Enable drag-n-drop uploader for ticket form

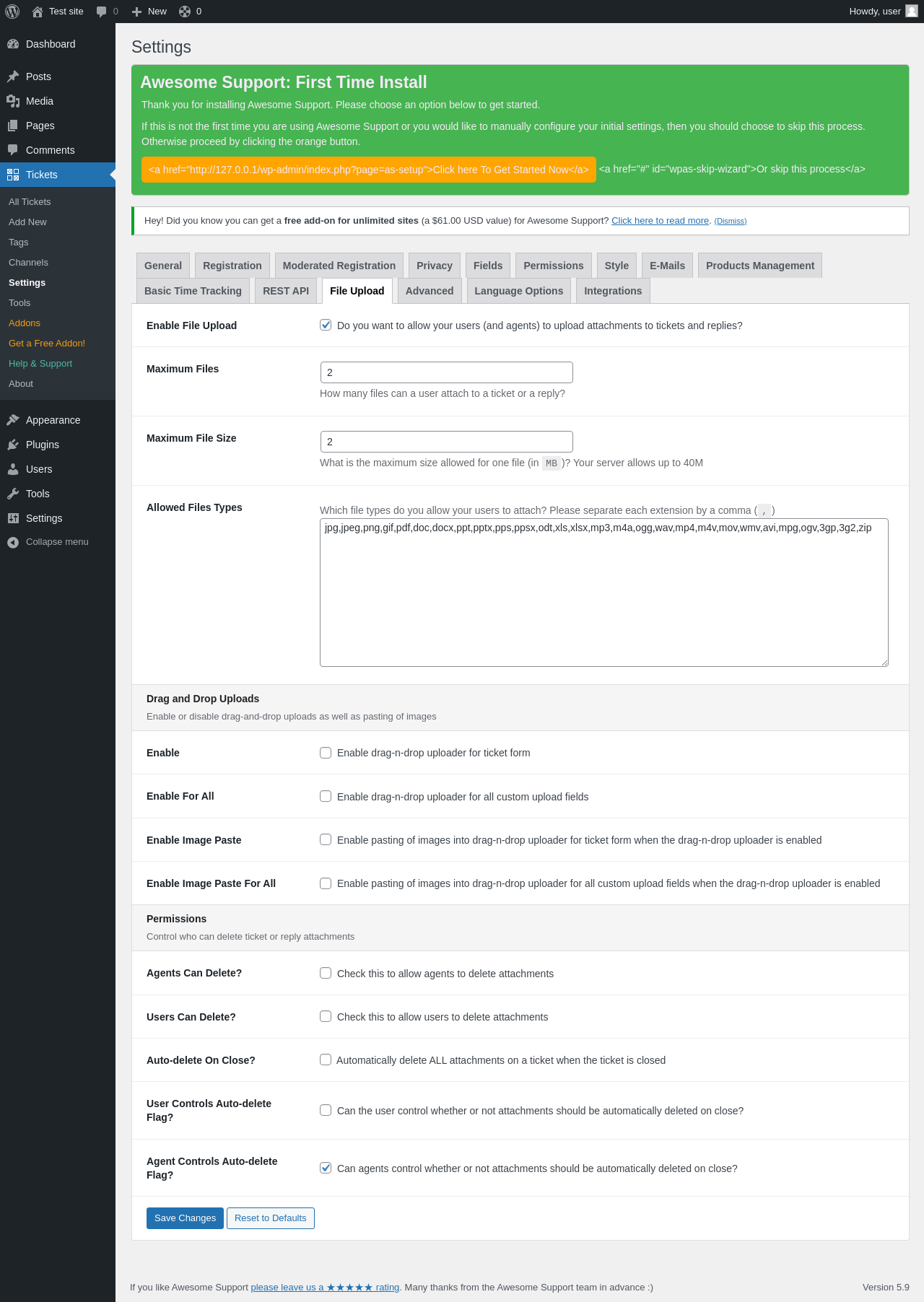coord(326,753)
